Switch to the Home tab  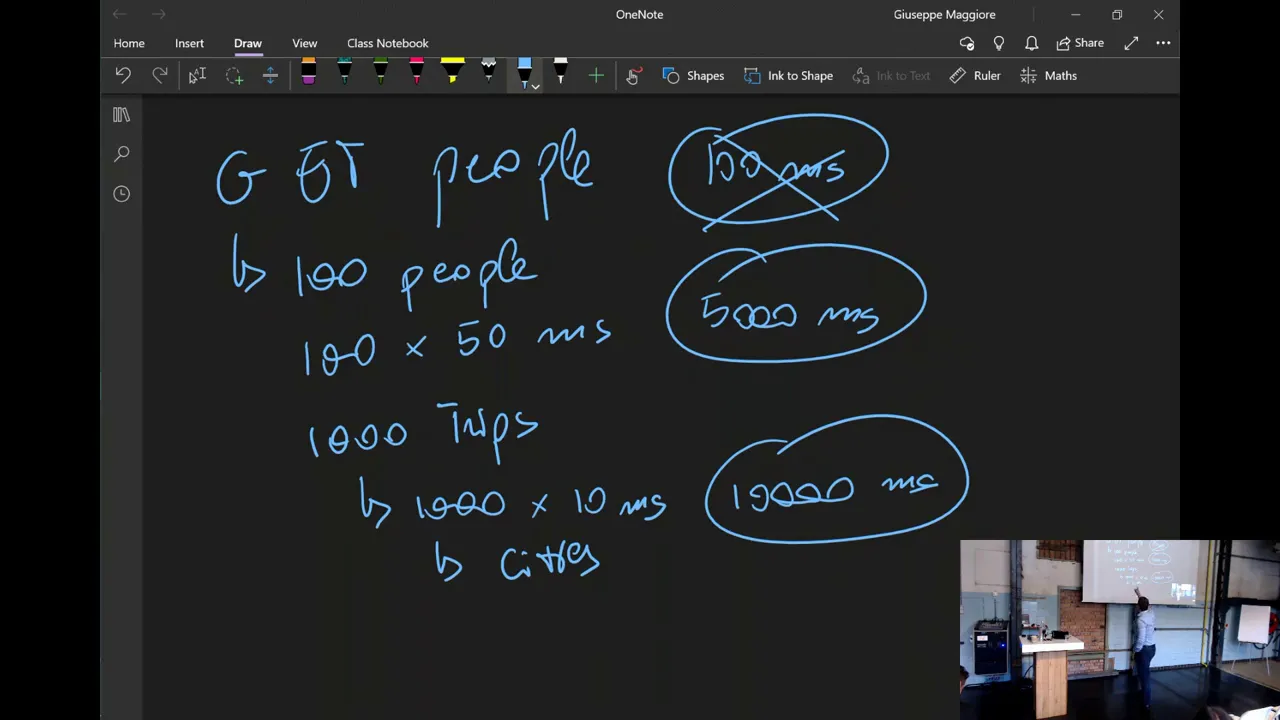point(129,43)
